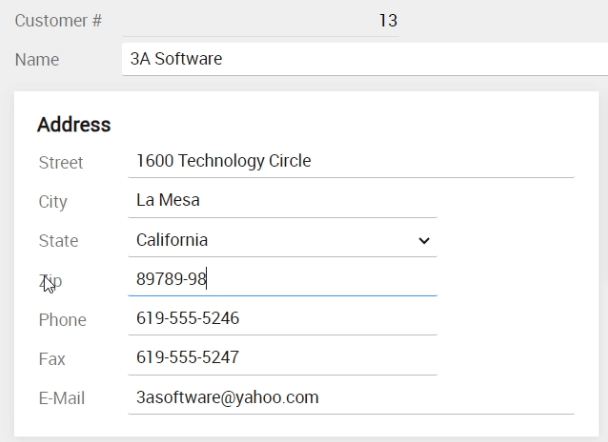Click the State label text
Viewport: 608px width, 442px height.
coord(57,241)
